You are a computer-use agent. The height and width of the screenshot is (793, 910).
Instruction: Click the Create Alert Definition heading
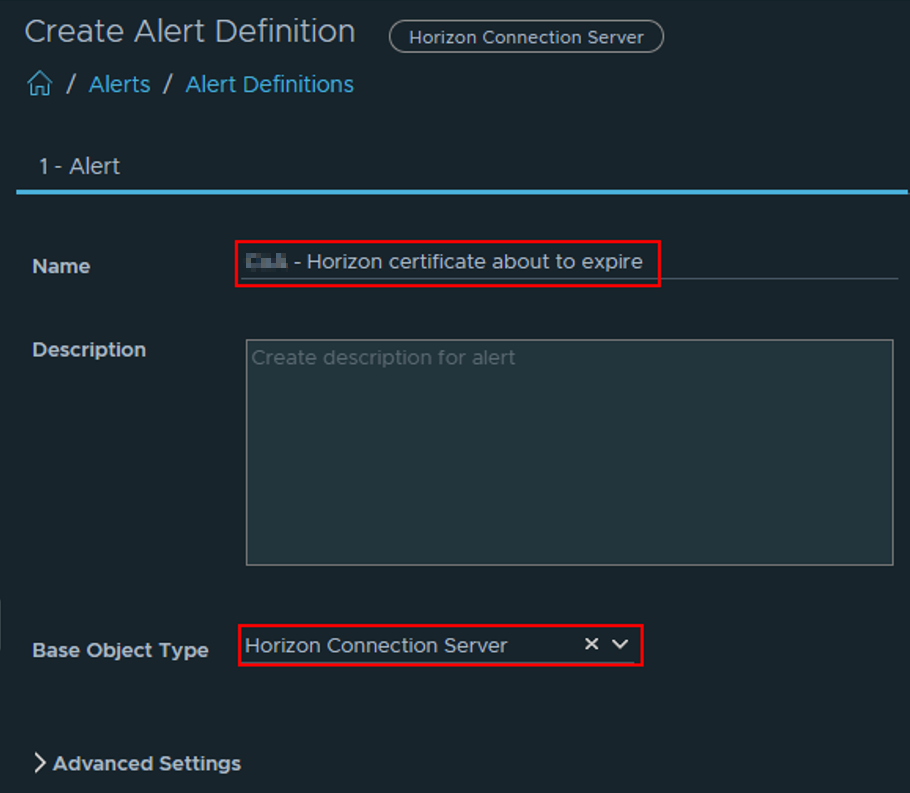click(x=190, y=31)
